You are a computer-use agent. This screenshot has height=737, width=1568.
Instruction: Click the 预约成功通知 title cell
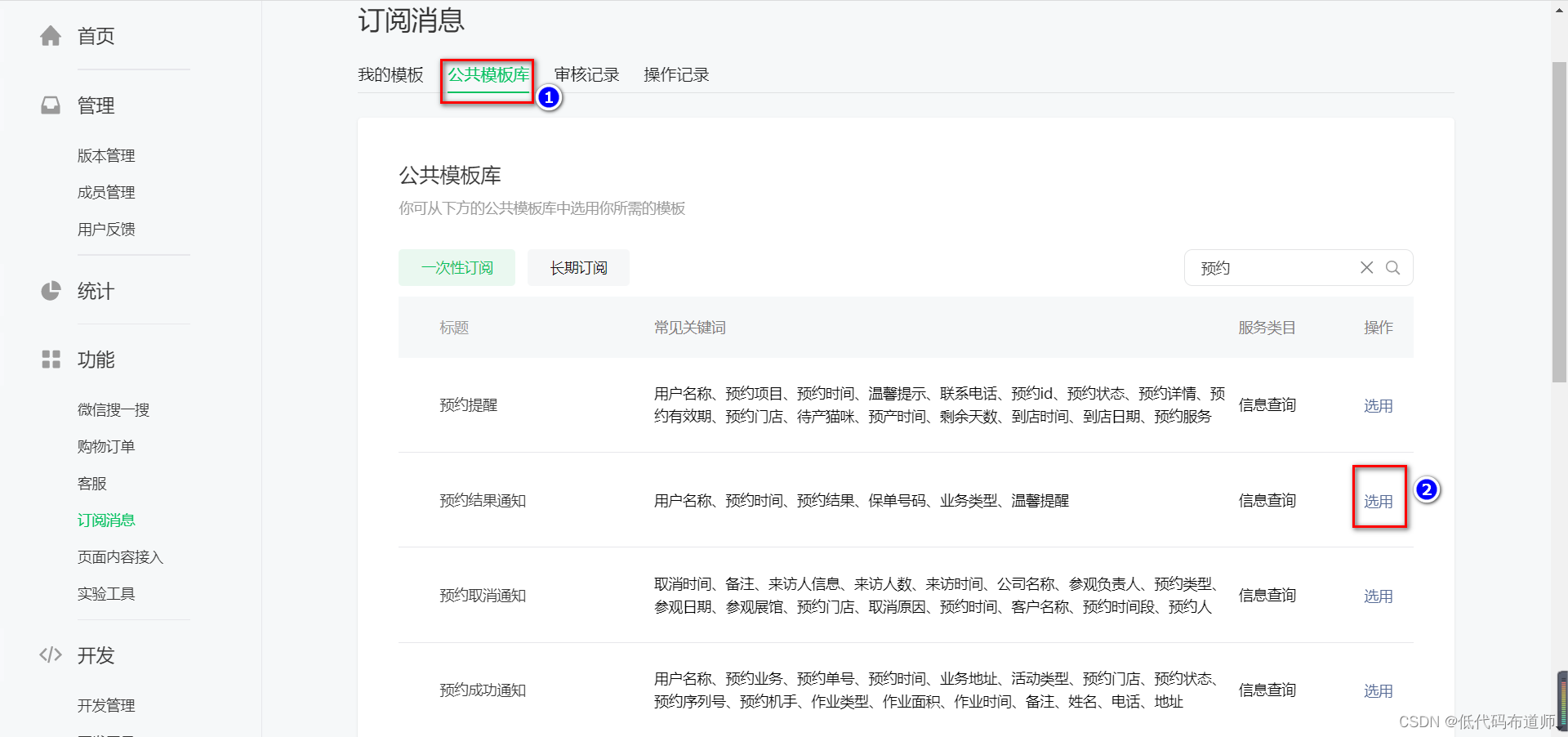[483, 690]
